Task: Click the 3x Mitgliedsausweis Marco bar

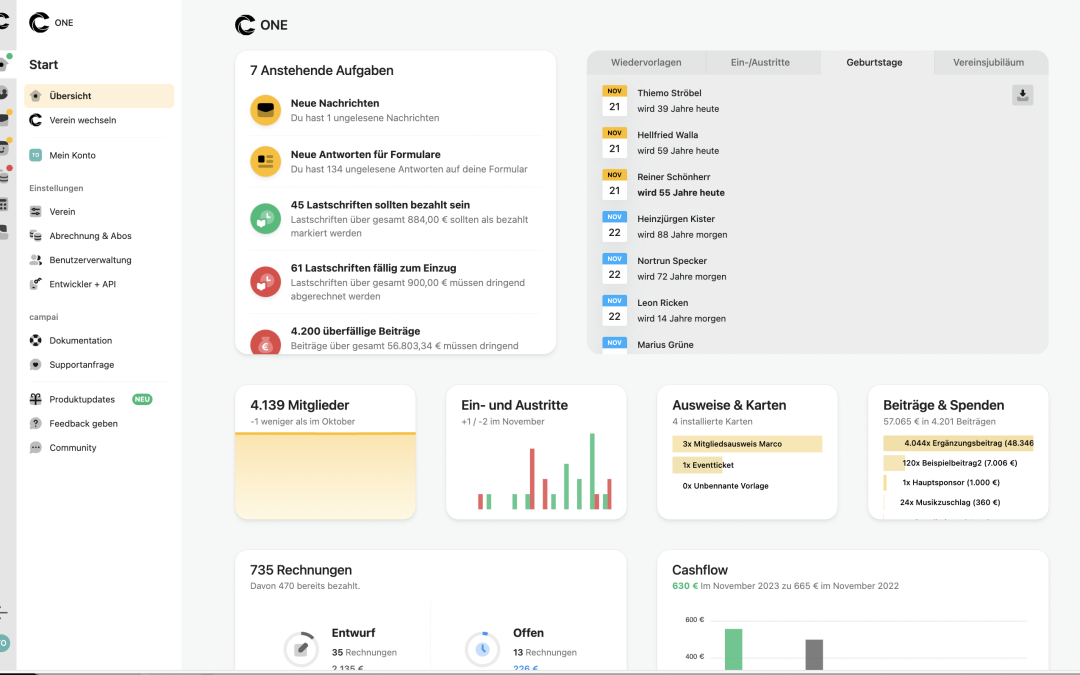Action: click(x=747, y=444)
